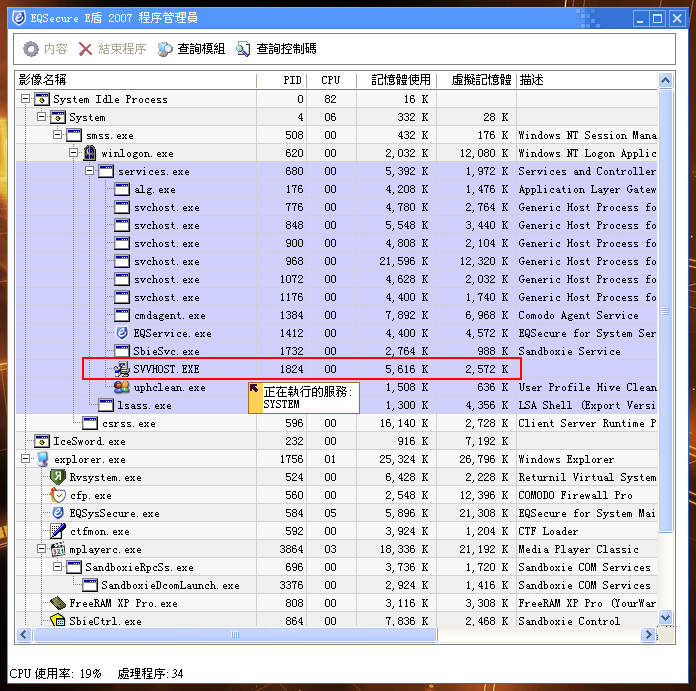
Task: Sort by 記憶體使用 column header
Action: 396,80
